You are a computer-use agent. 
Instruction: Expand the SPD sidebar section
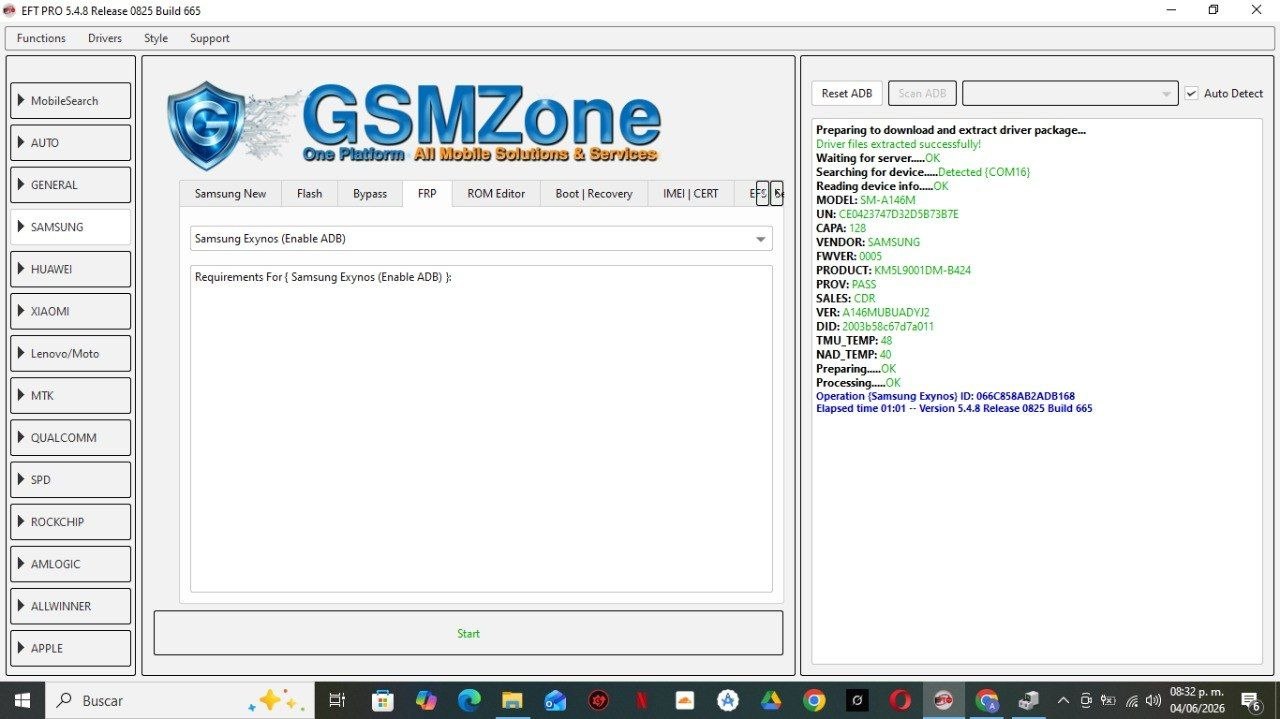click(x=71, y=480)
